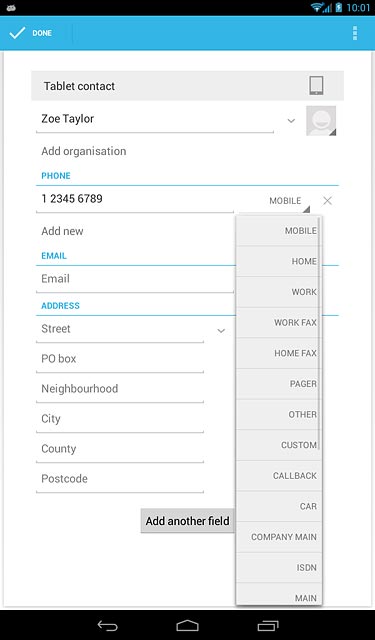Tap Add new phone entry
The height and width of the screenshot is (640, 375).
(62, 231)
